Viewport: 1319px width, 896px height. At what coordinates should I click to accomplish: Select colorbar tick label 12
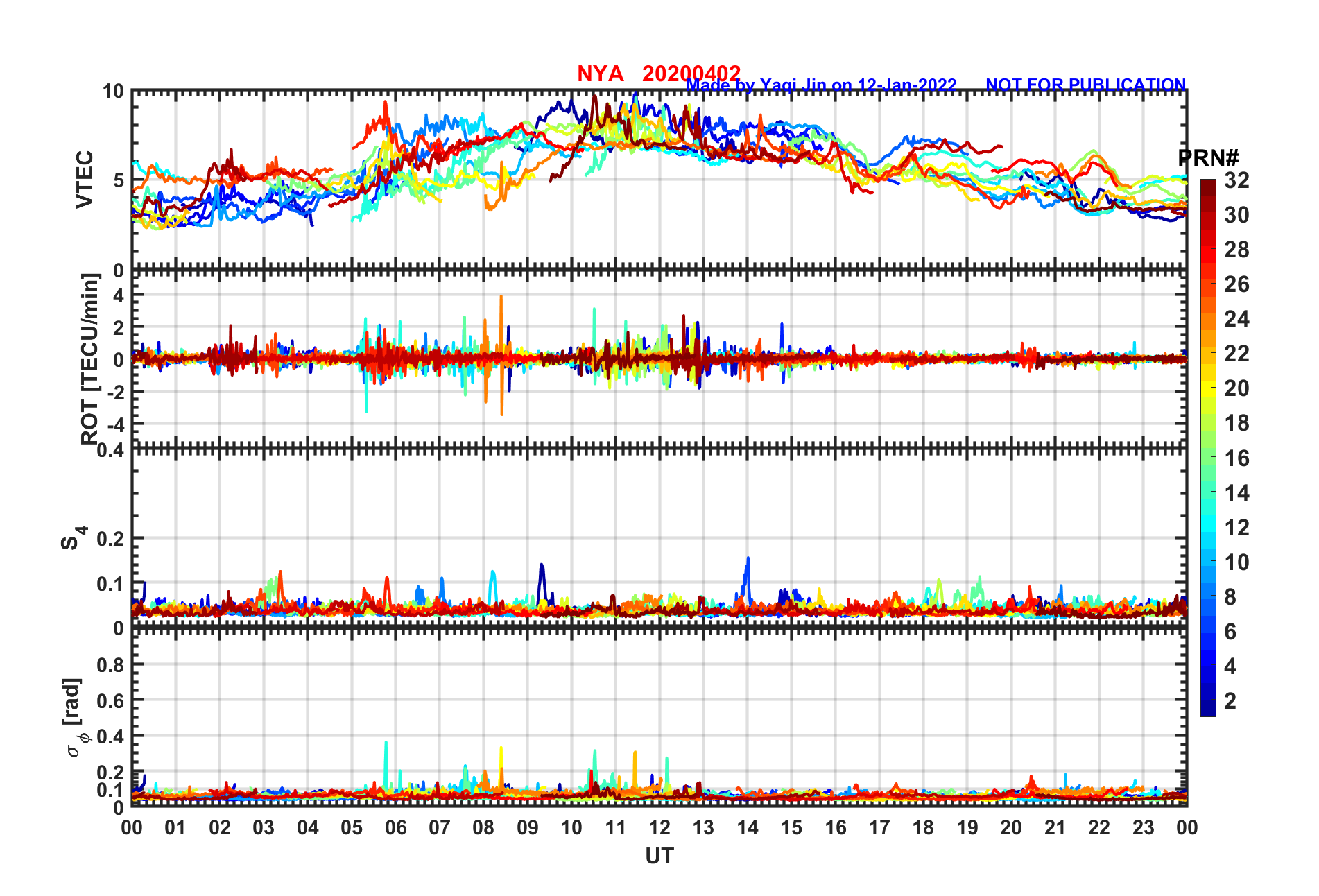[1236, 528]
